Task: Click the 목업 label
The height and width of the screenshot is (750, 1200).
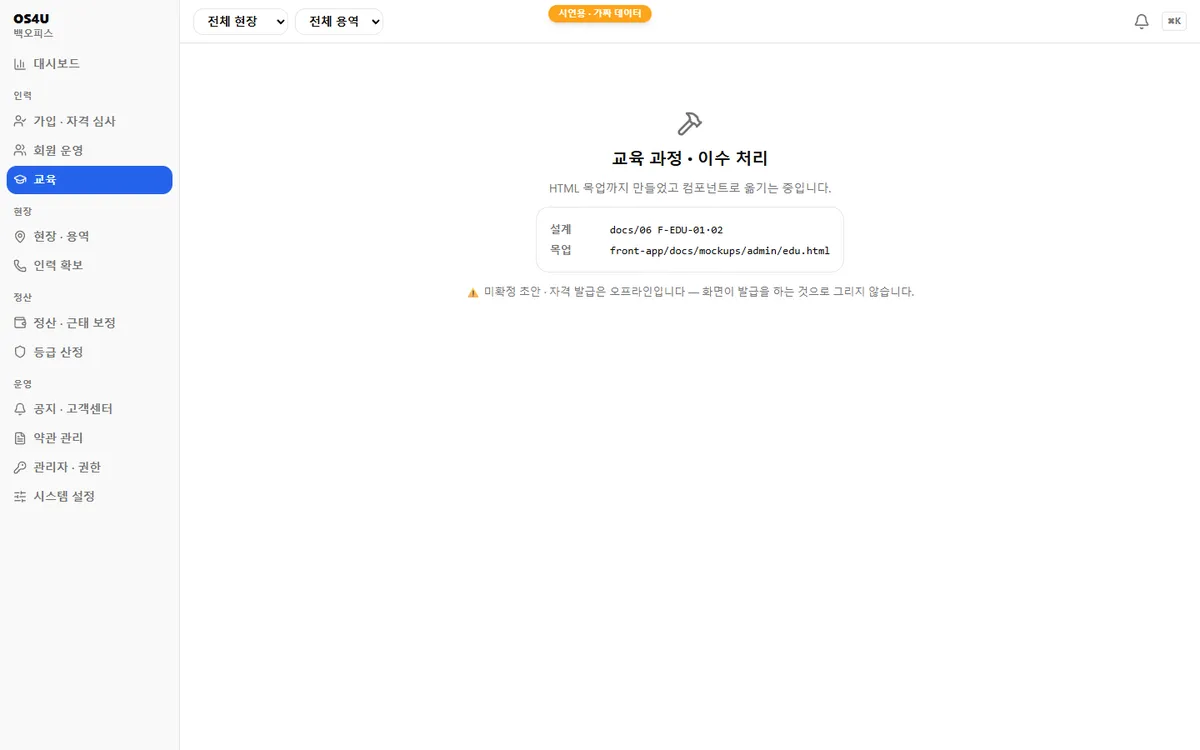Action: [561, 250]
